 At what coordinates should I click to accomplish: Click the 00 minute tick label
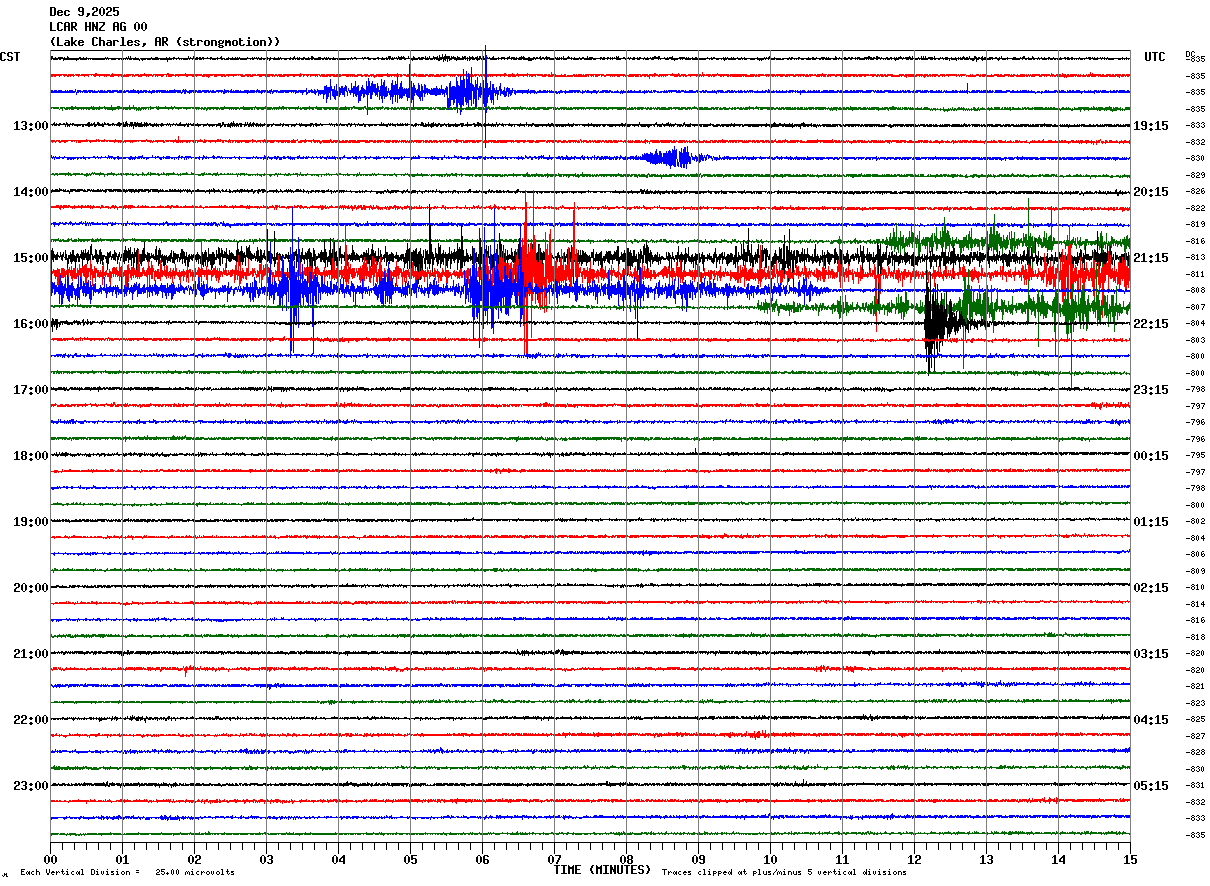pyautogui.click(x=50, y=860)
